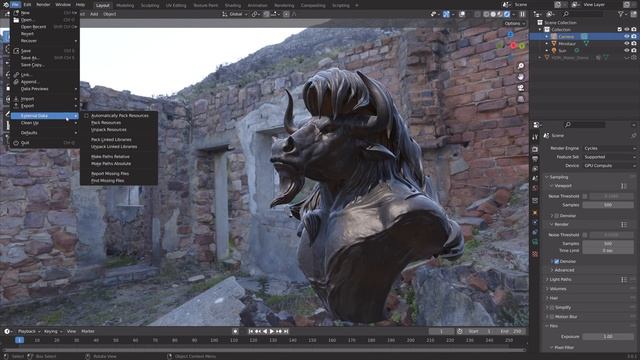Image resolution: width=640 pixels, height=360 pixels.
Task: Pause the viewport render preview
Action: (x=522, y=14)
